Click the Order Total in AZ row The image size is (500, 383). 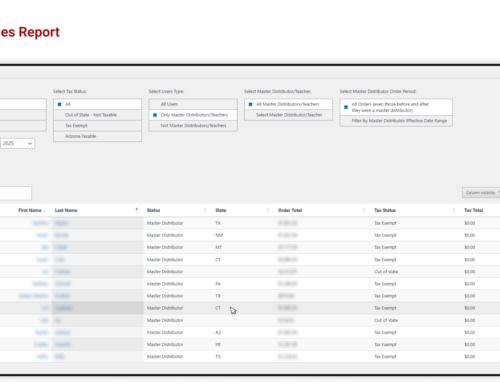(287, 333)
